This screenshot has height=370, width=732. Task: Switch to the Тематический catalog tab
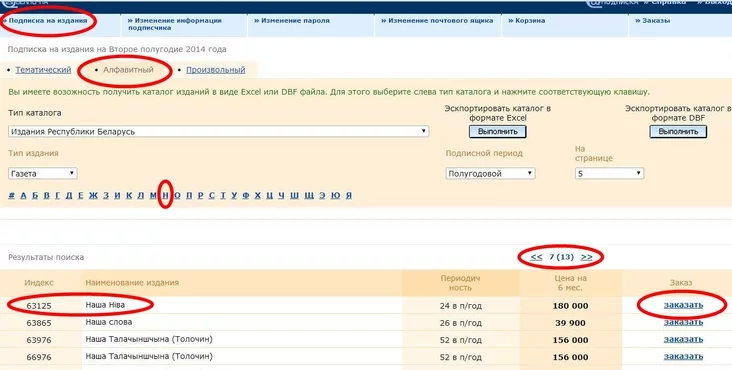(43, 70)
